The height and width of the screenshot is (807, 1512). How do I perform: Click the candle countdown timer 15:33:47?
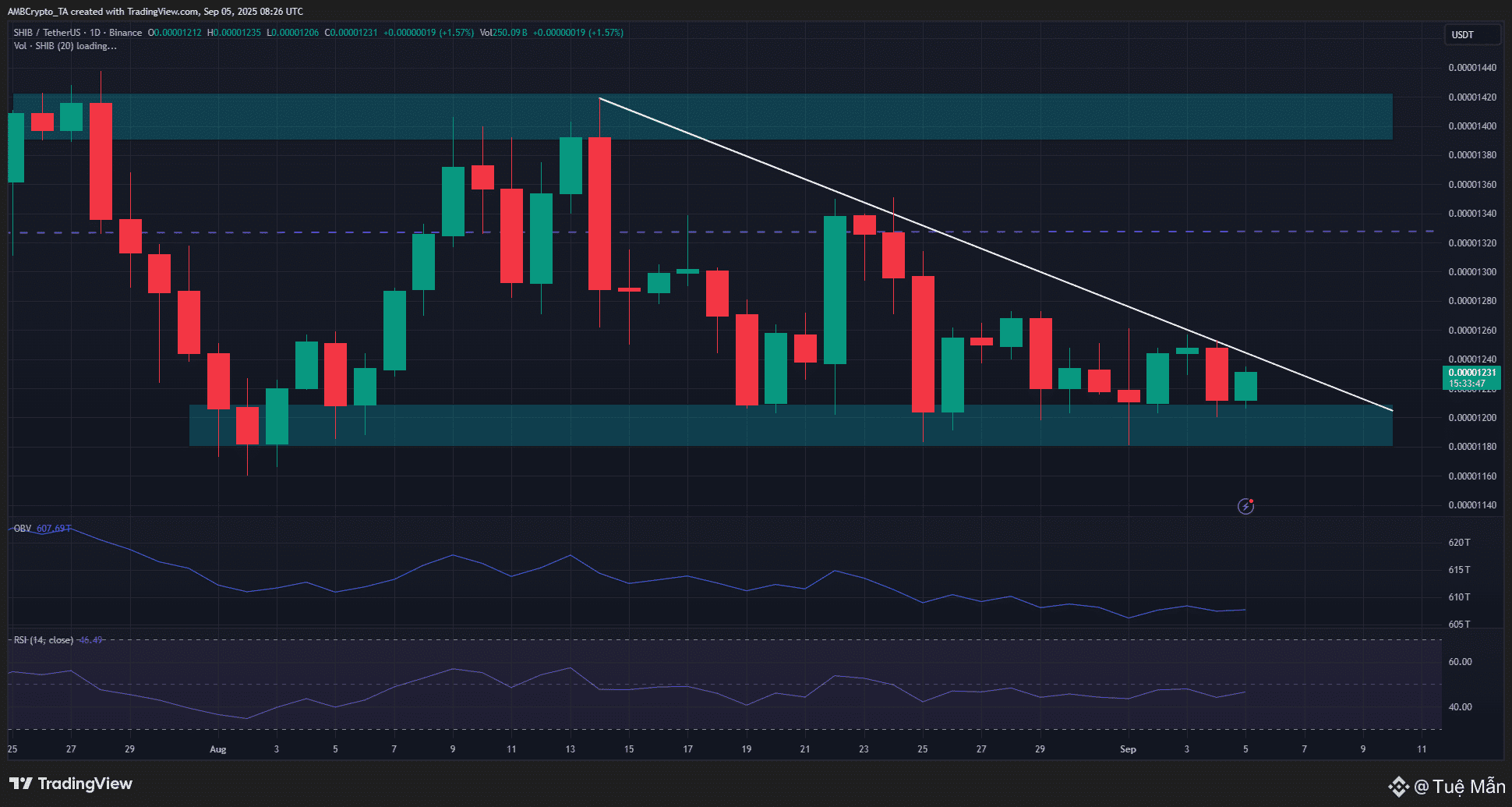1467,384
